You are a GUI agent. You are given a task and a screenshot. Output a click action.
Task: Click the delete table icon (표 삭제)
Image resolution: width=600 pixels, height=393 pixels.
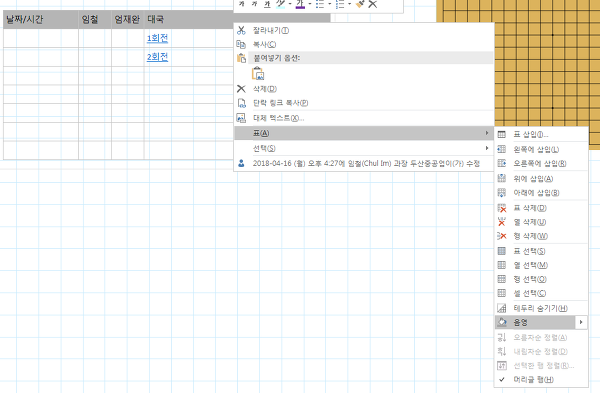tap(501, 208)
